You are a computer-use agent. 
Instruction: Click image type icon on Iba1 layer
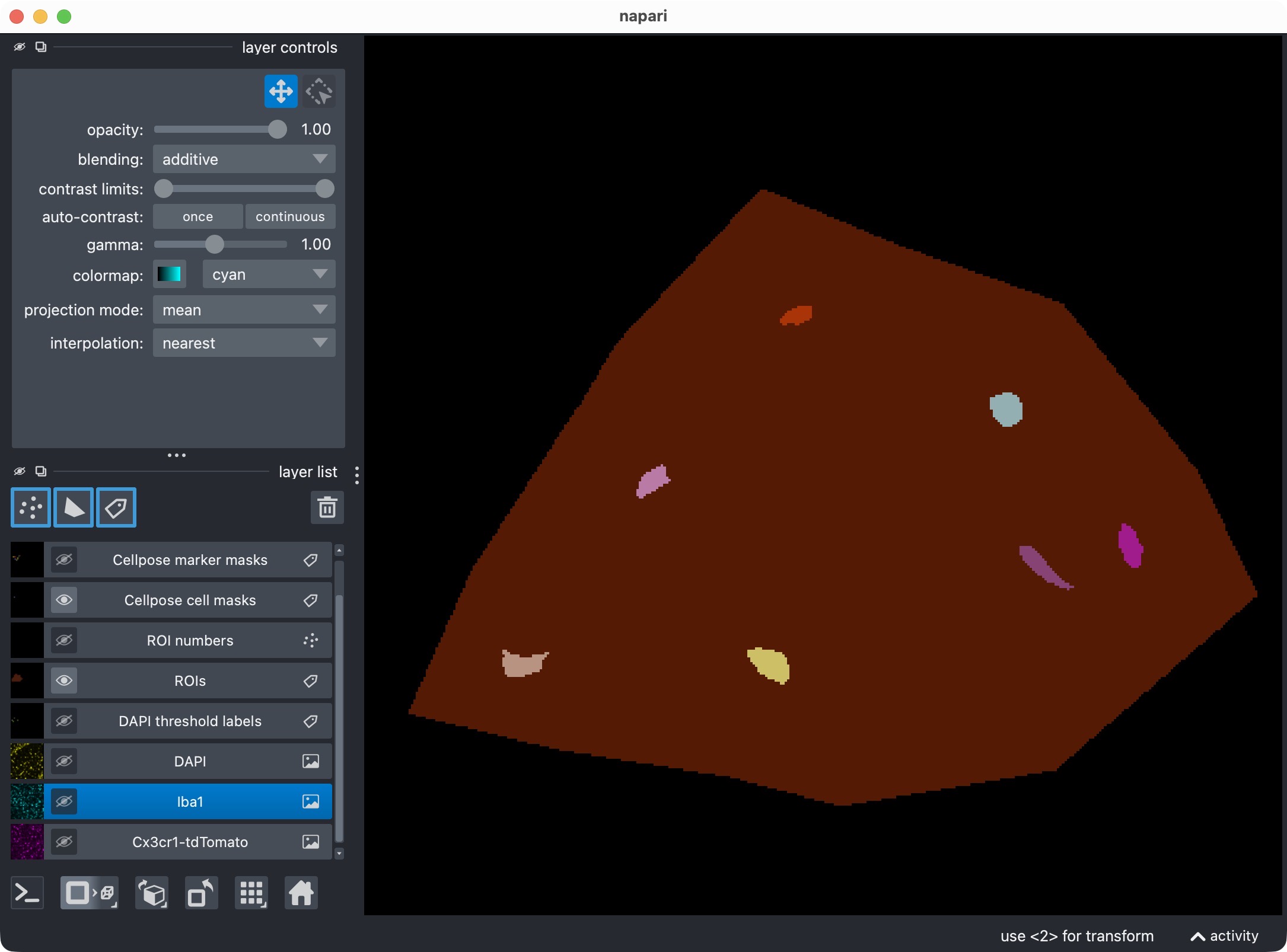click(311, 802)
